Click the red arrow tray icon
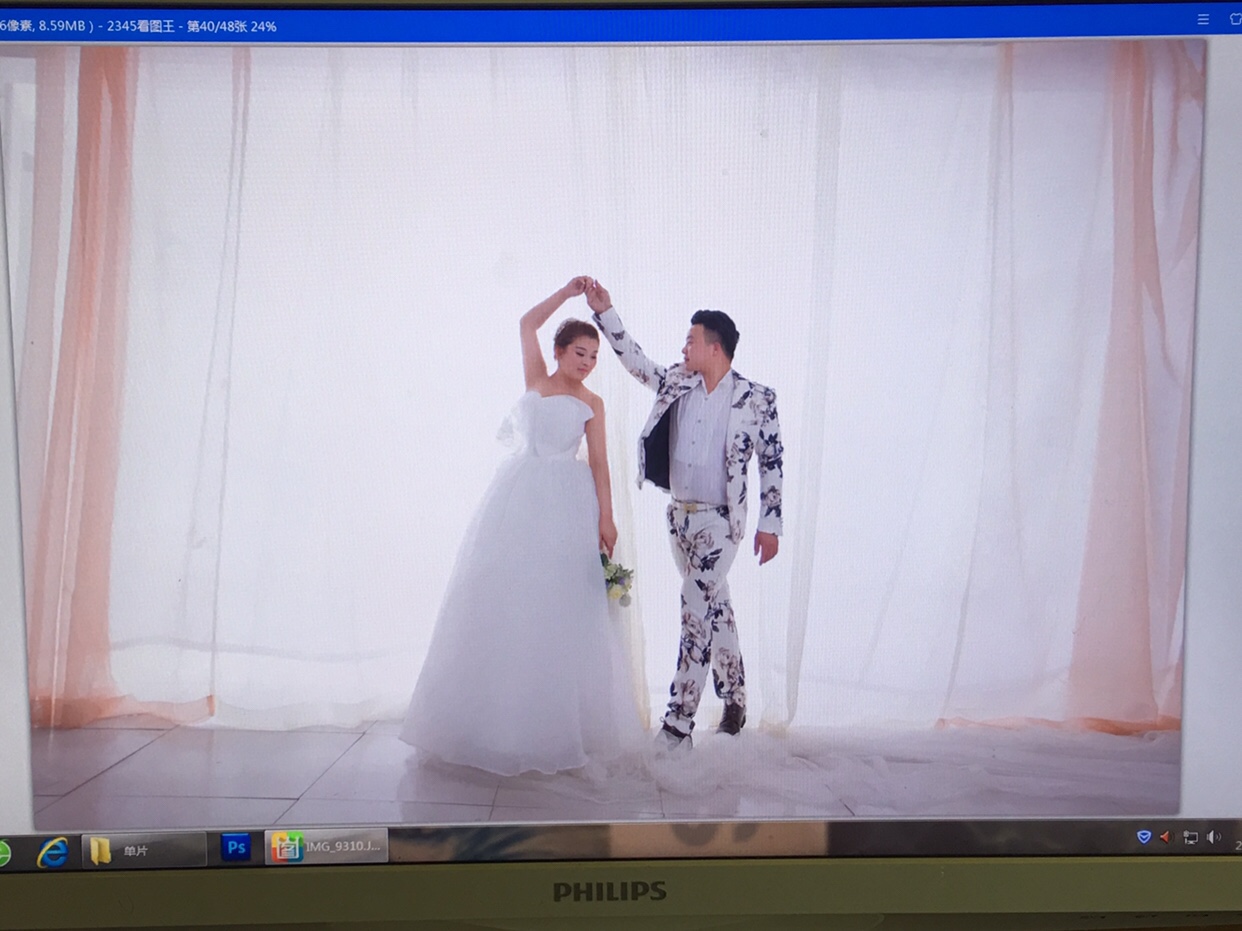Screen dimensions: 1242x931 (1166, 837)
